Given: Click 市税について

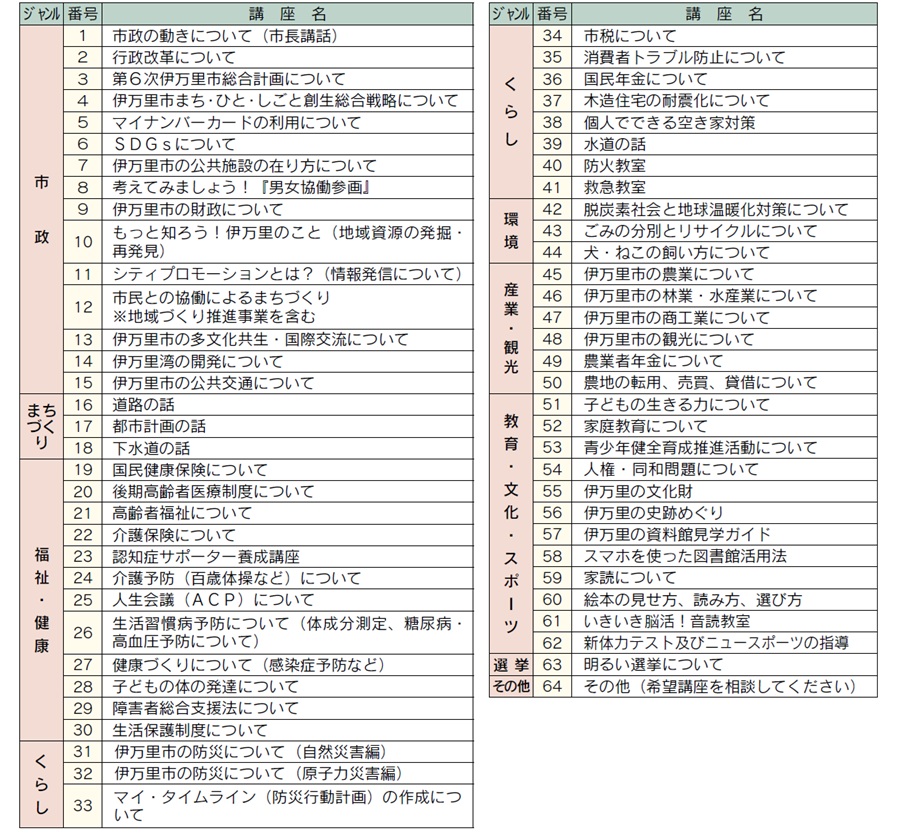Looking at the screenshot, I should pyautogui.click(x=630, y=36).
